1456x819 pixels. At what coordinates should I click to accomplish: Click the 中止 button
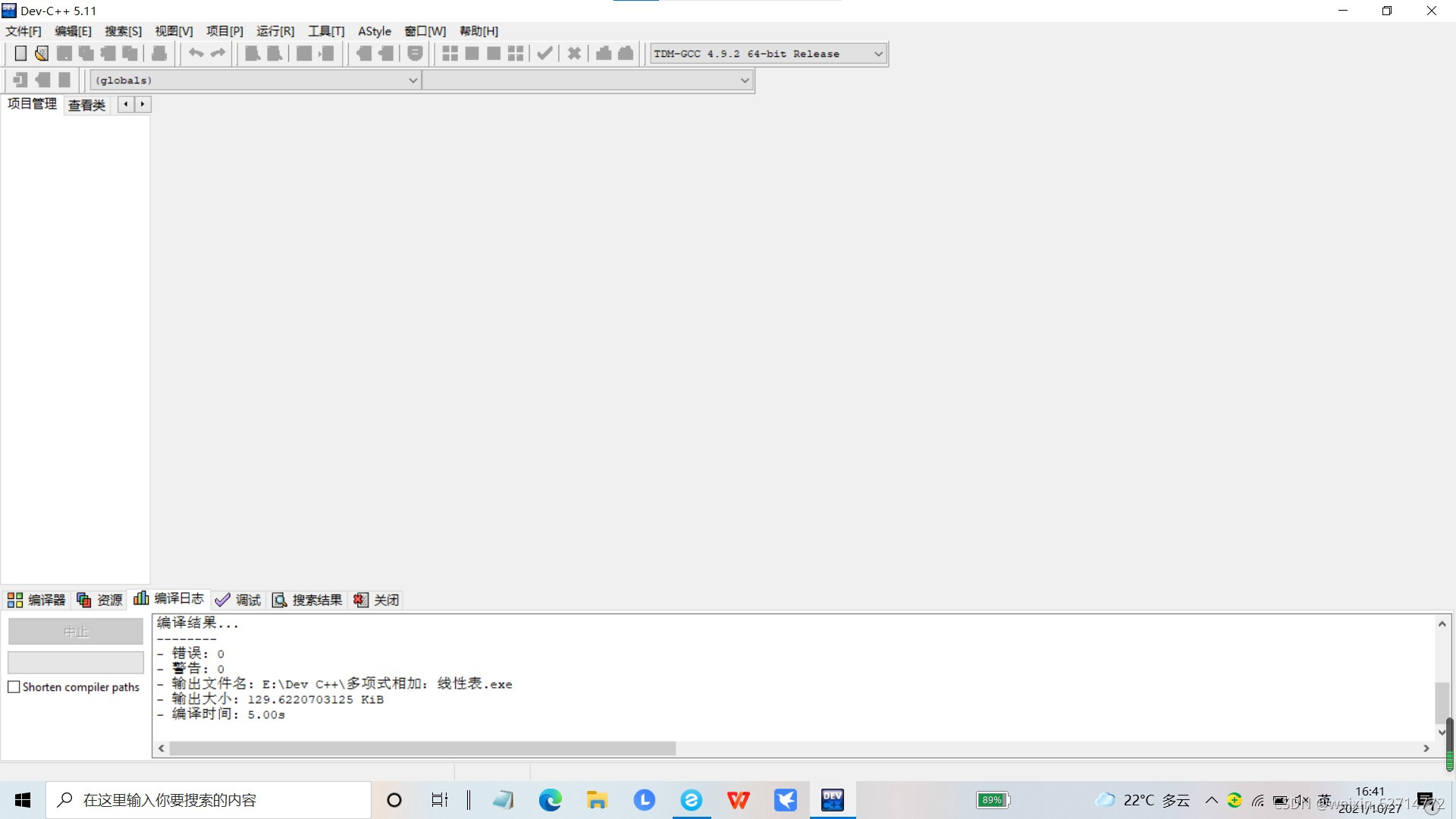[75, 632]
